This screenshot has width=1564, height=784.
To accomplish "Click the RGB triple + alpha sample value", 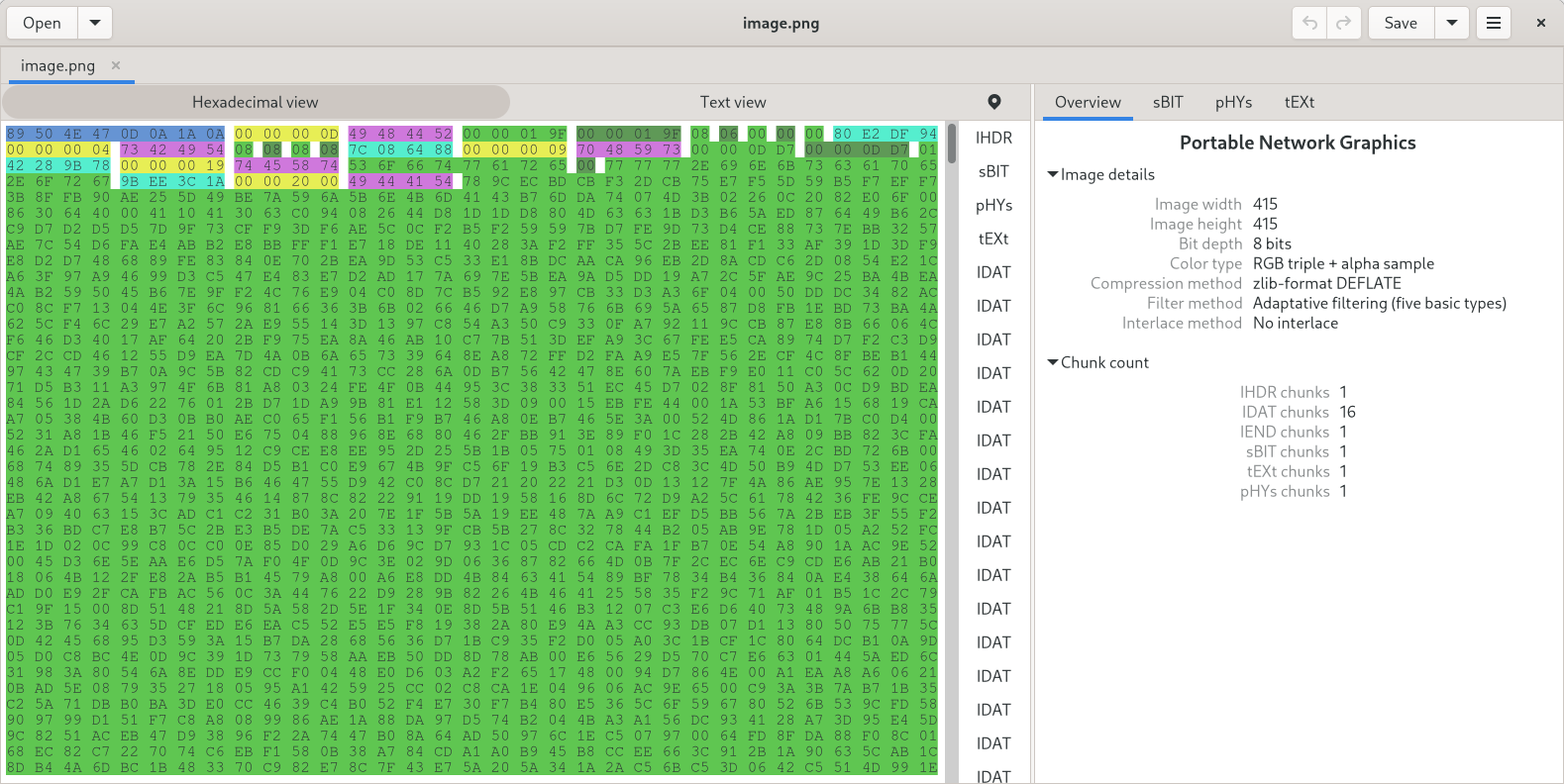I will tap(1343, 263).
